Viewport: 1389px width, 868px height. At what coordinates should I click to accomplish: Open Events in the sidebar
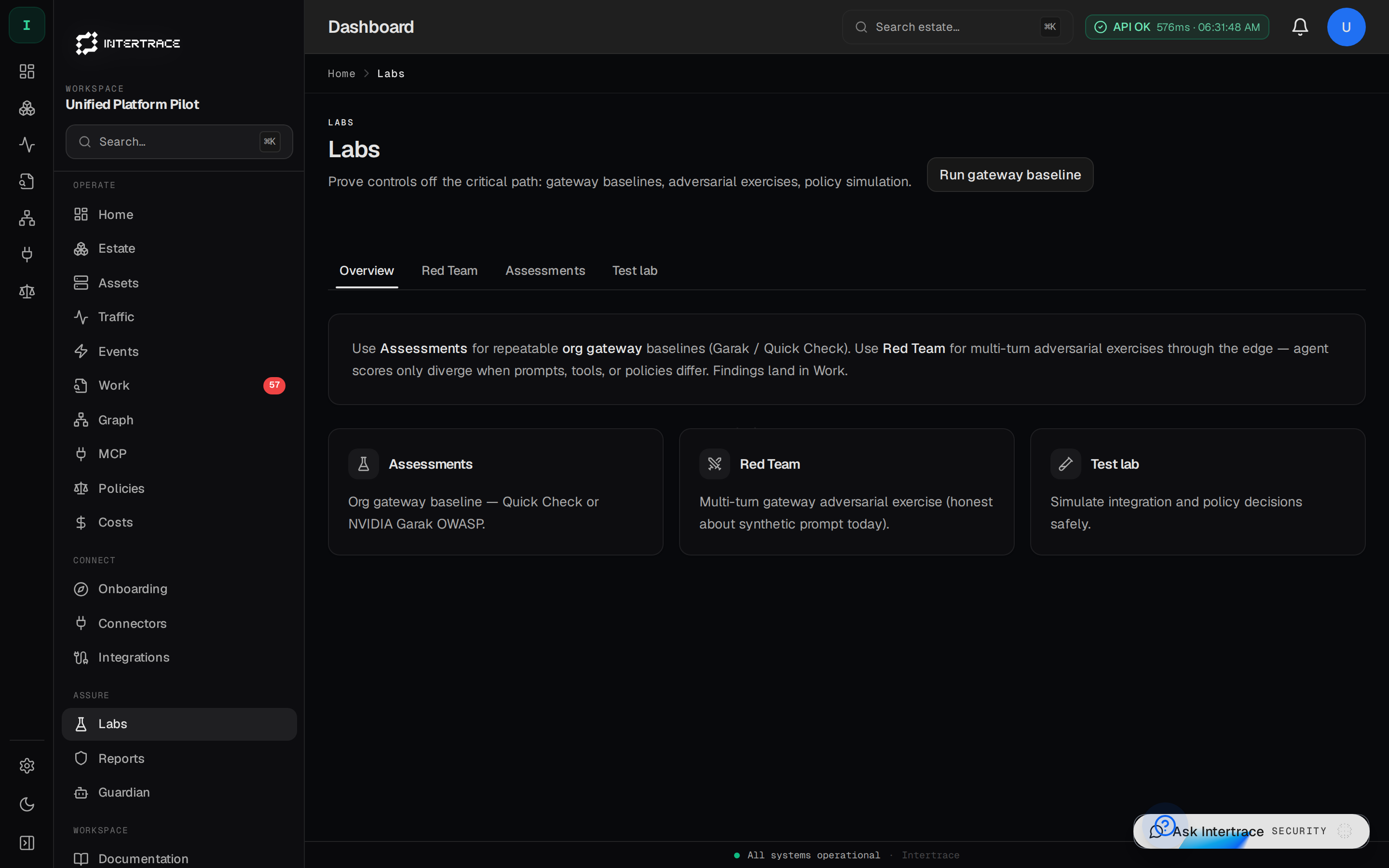(x=179, y=352)
